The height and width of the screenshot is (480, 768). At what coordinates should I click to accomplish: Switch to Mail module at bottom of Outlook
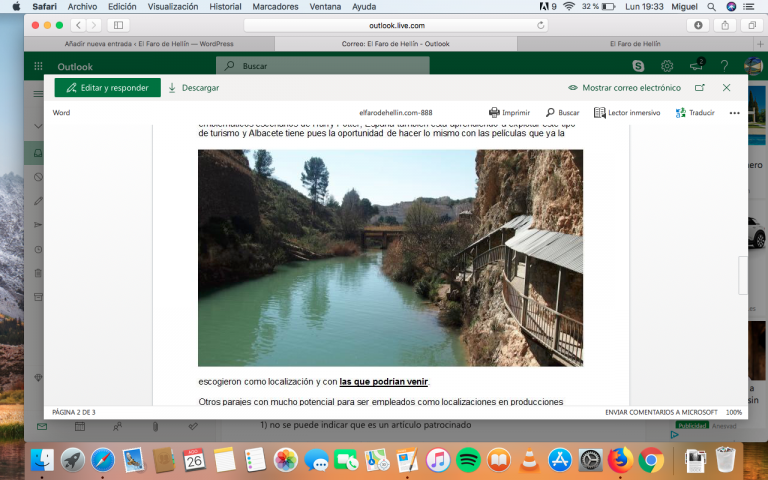[42, 427]
